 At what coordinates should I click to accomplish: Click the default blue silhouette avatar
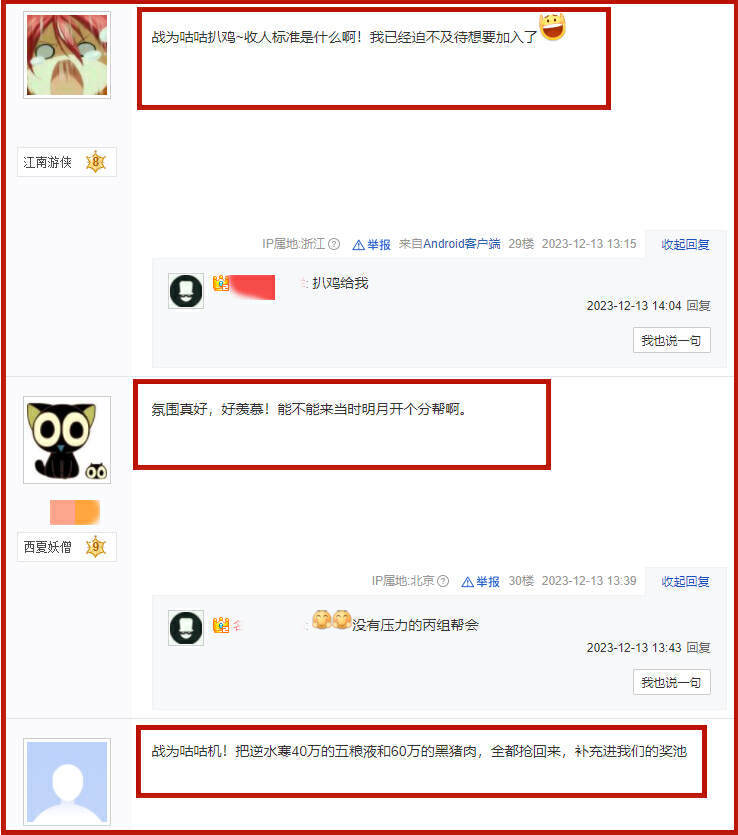(x=67, y=782)
